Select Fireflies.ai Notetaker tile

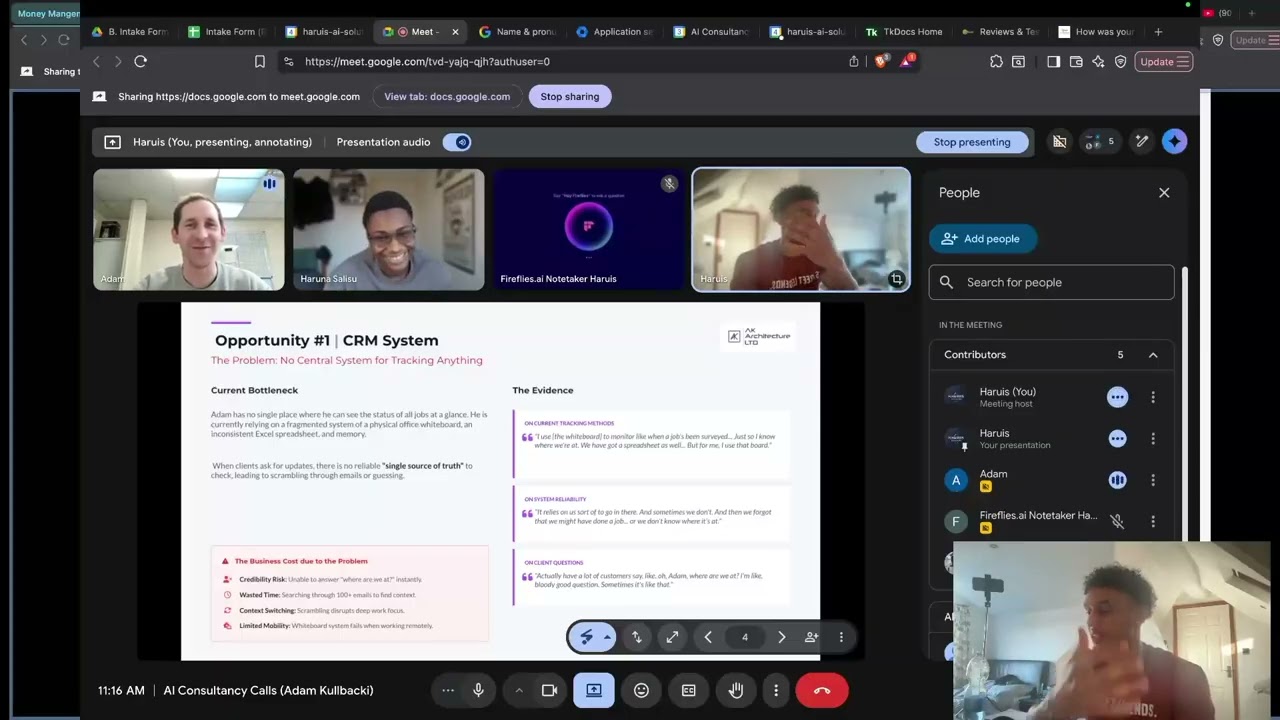click(588, 230)
